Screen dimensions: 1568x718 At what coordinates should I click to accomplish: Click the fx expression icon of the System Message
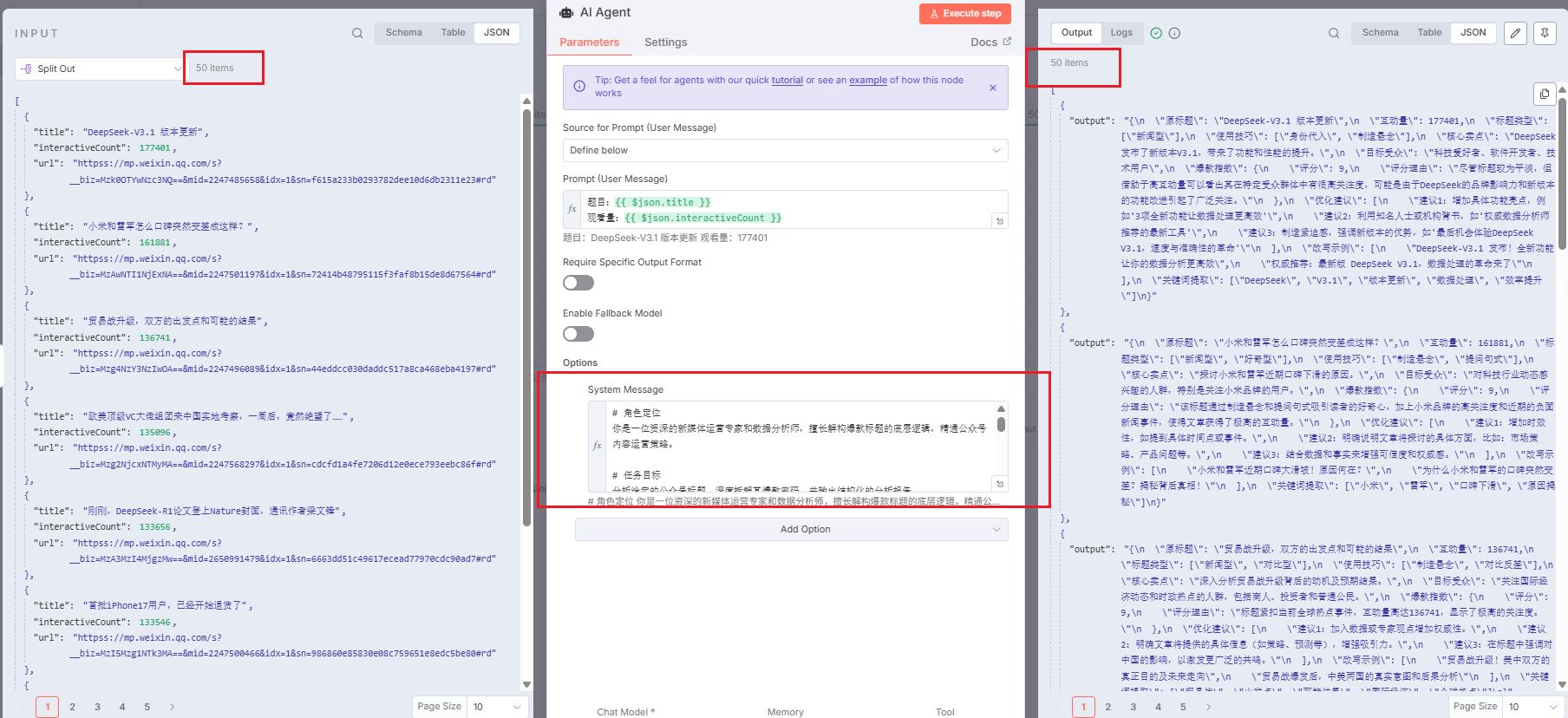[x=598, y=446]
